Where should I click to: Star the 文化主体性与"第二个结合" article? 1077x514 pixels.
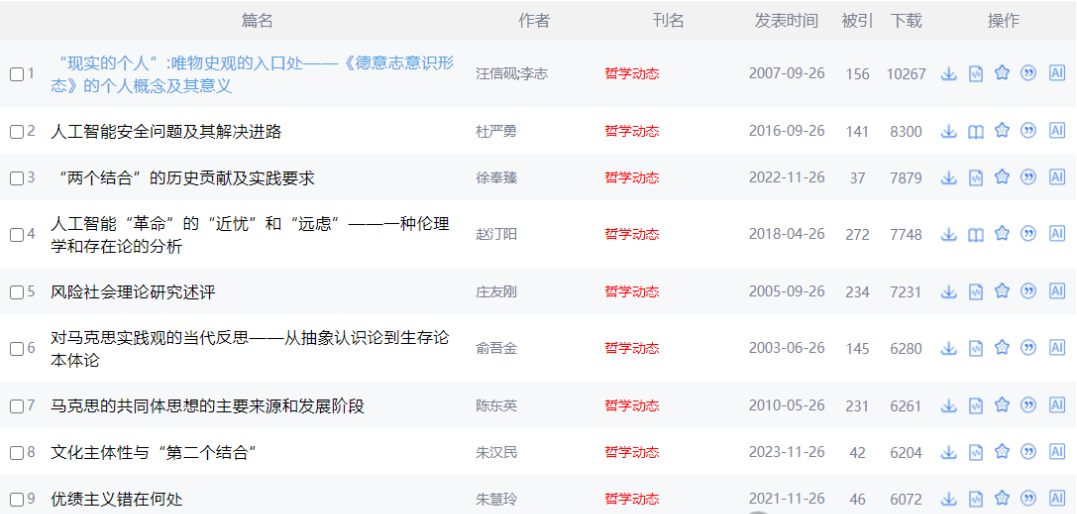1002,452
